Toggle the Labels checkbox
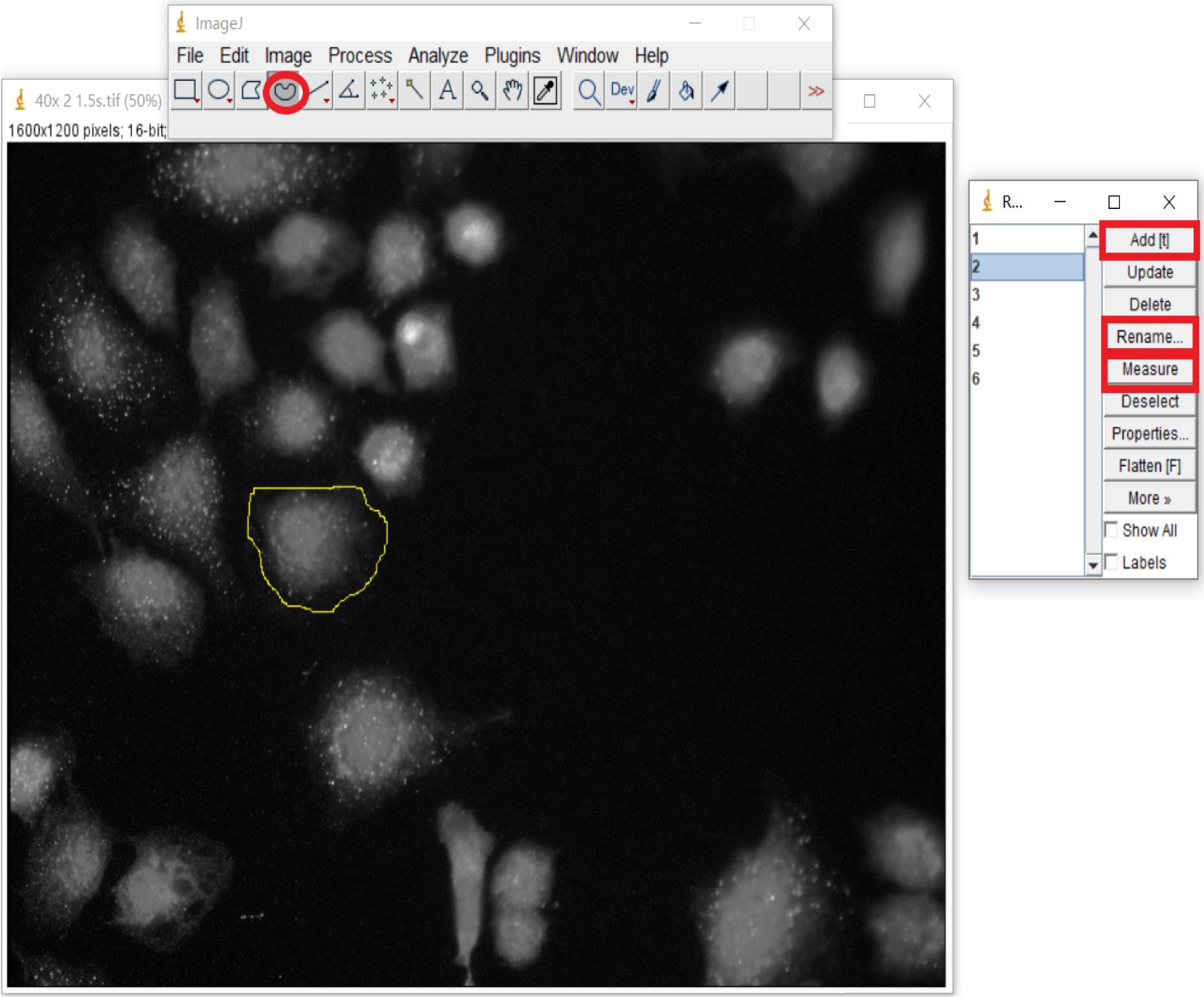The height and width of the screenshot is (997, 1204). 1111,562
